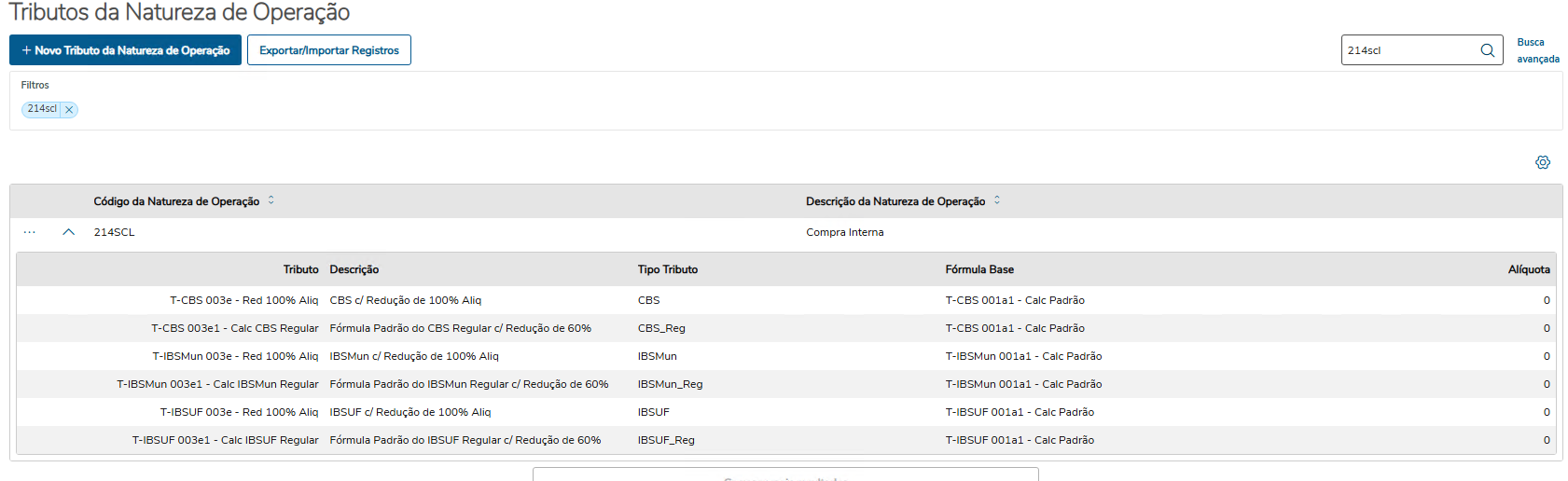The image size is (1568, 481).
Task: Open the three-dots actions menu for 214SCL
Action: pyautogui.click(x=30, y=232)
